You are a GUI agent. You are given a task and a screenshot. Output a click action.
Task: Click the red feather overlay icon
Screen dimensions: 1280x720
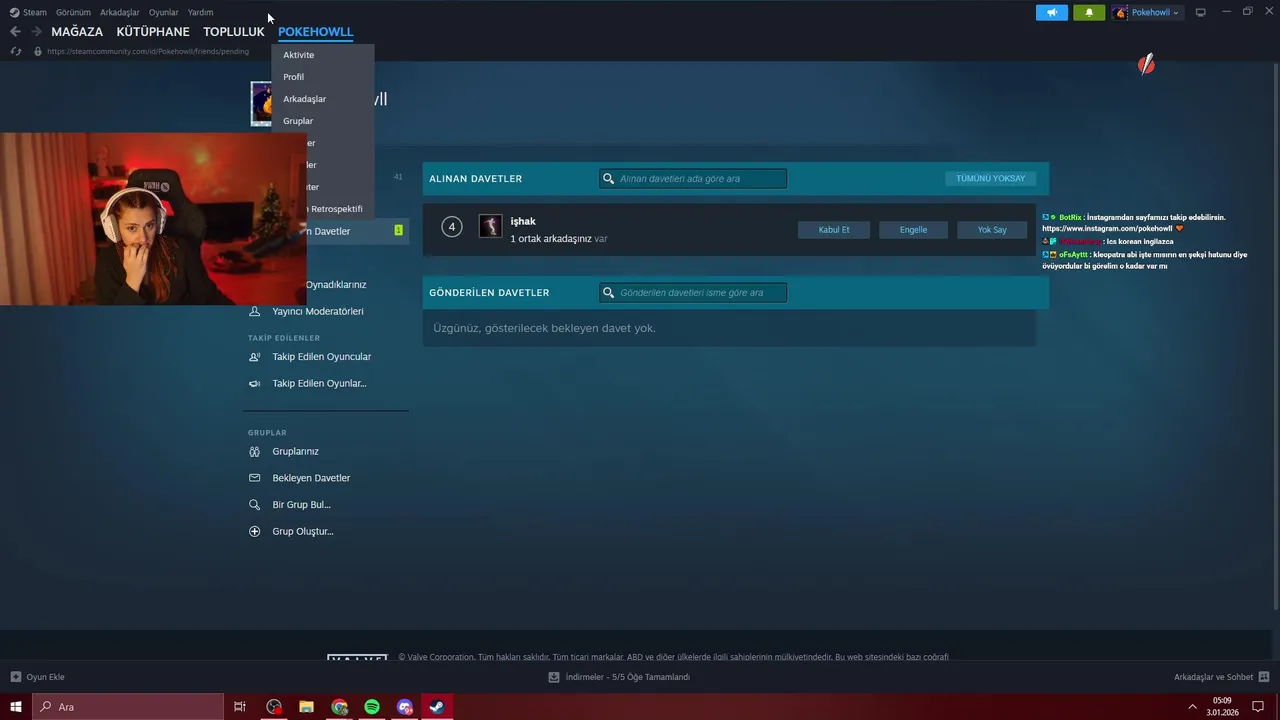(x=1146, y=65)
